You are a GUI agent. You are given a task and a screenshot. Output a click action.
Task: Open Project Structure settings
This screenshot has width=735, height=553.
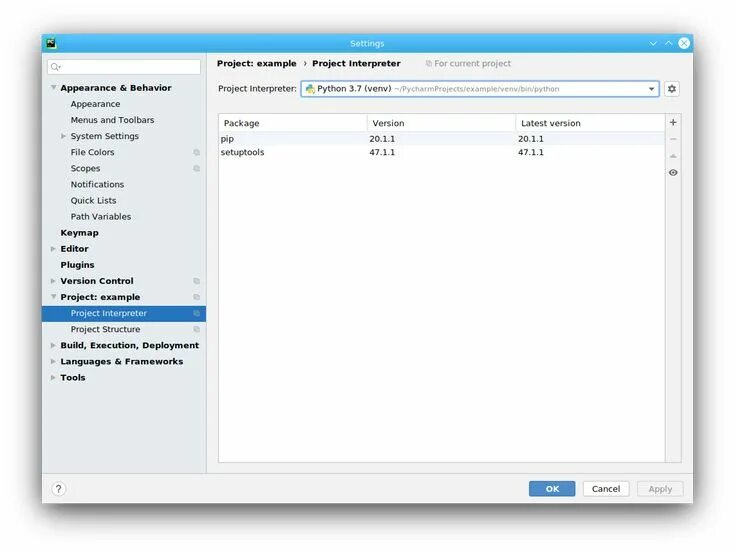tap(105, 329)
